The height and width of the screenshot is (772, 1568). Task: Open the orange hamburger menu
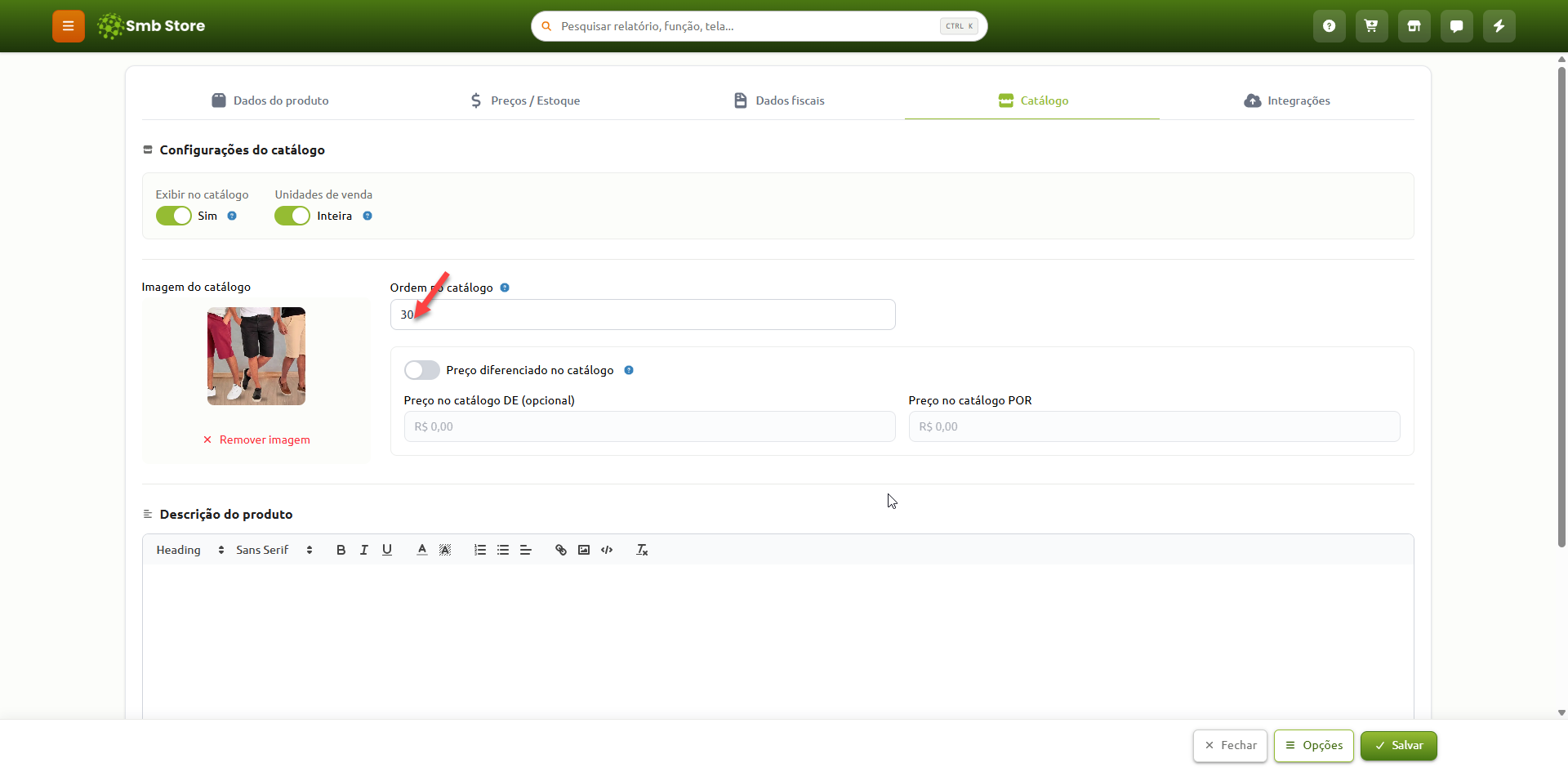click(x=69, y=26)
